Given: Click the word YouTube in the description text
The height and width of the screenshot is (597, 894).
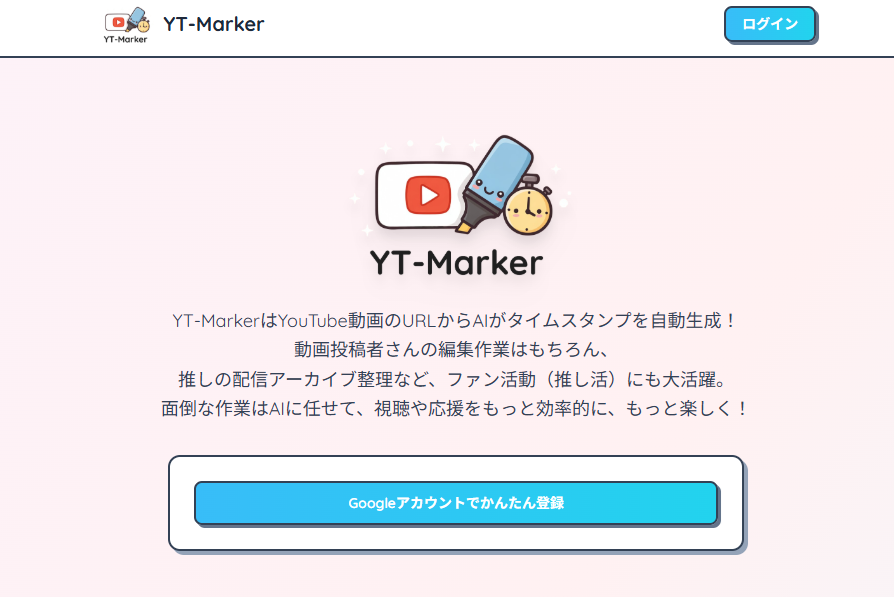Looking at the screenshot, I should [x=313, y=321].
